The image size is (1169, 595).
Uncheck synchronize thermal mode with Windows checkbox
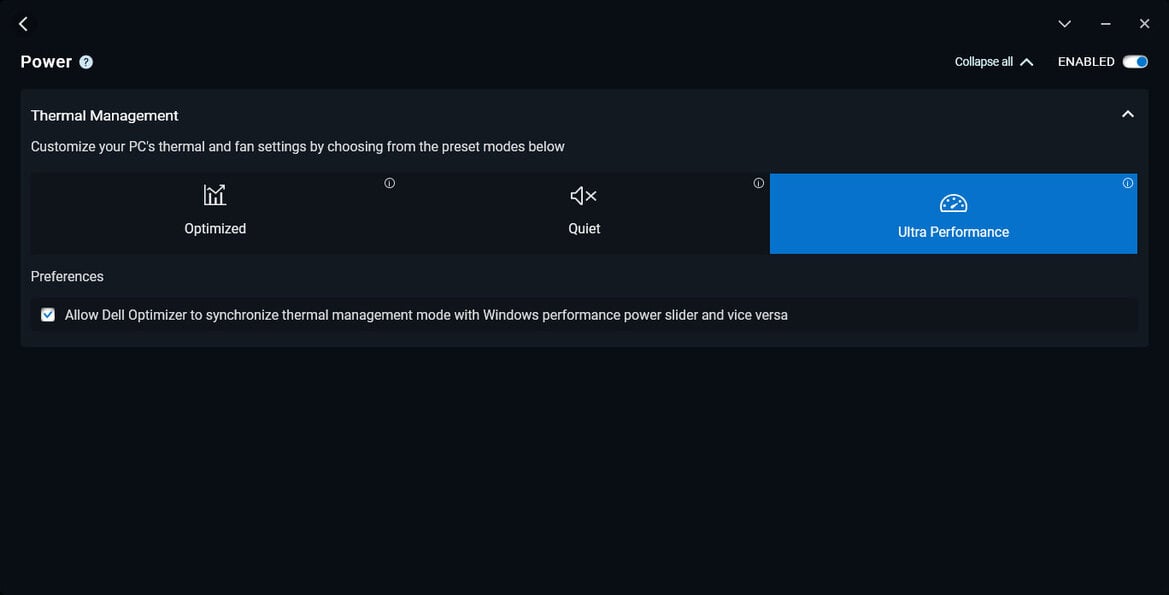(x=48, y=315)
